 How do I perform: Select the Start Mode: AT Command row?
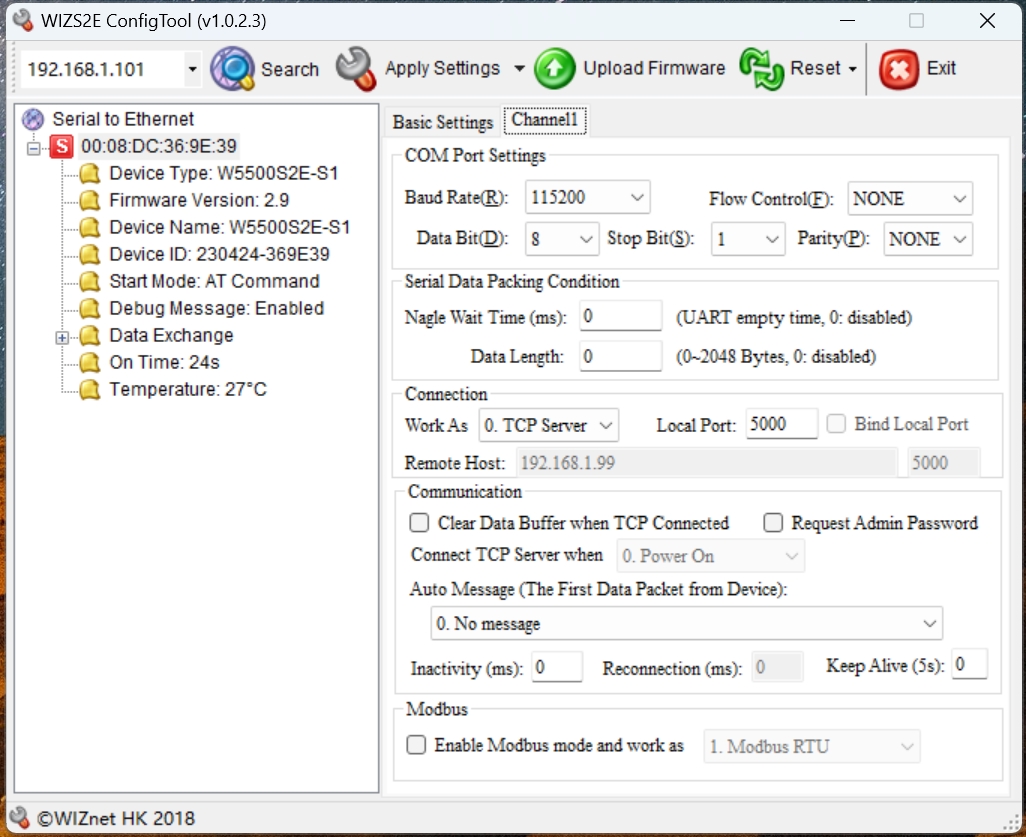[215, 281]
